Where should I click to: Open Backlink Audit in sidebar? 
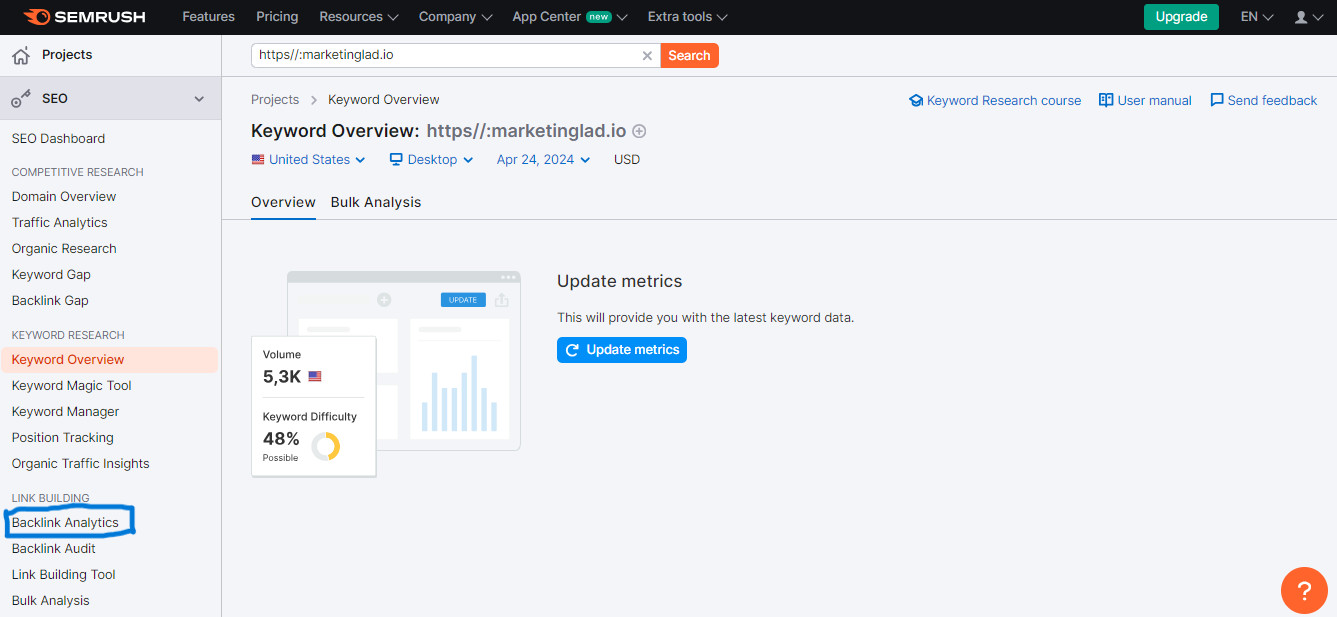click(x=54, y=549)
